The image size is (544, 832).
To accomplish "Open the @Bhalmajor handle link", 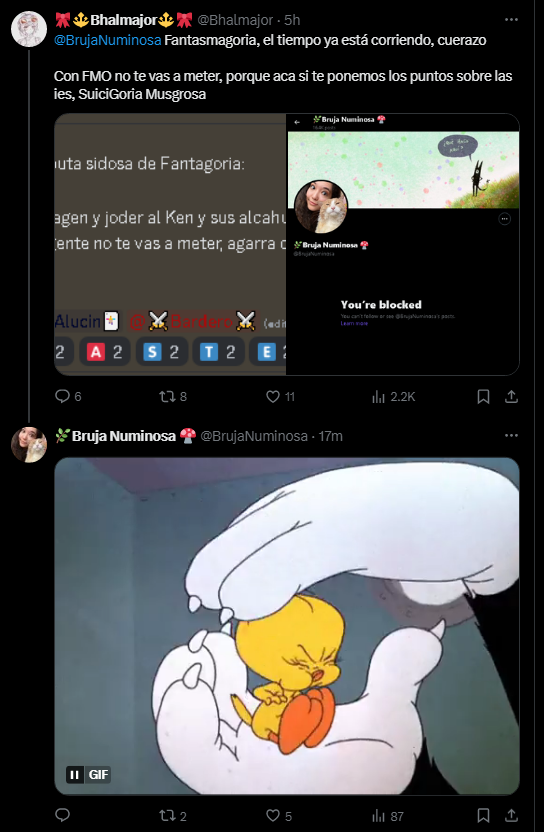I will point(235,20).
